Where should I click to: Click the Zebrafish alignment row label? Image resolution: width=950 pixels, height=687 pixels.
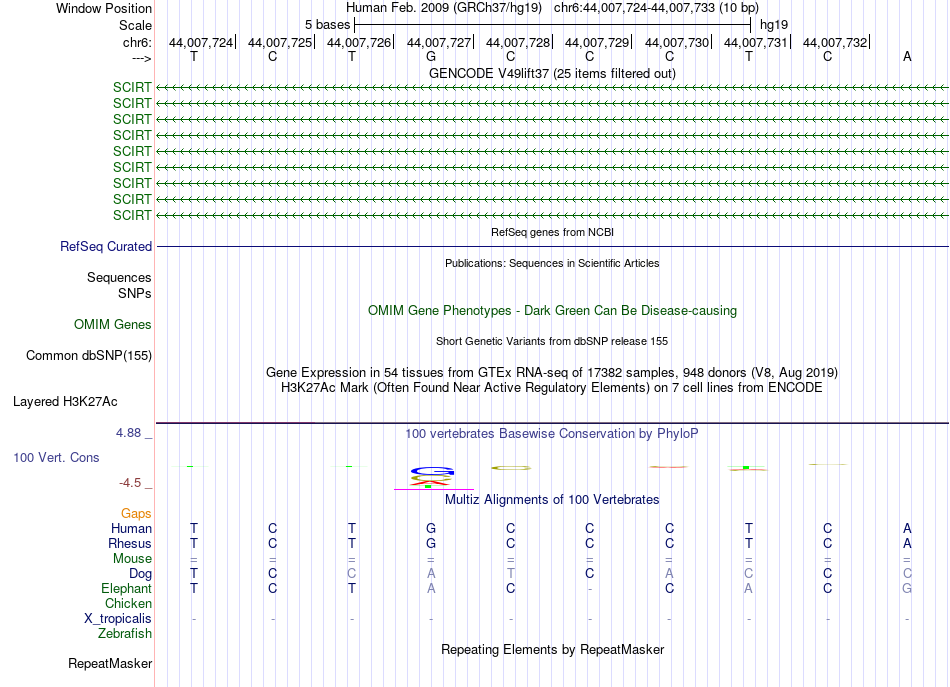coord(124,633)
